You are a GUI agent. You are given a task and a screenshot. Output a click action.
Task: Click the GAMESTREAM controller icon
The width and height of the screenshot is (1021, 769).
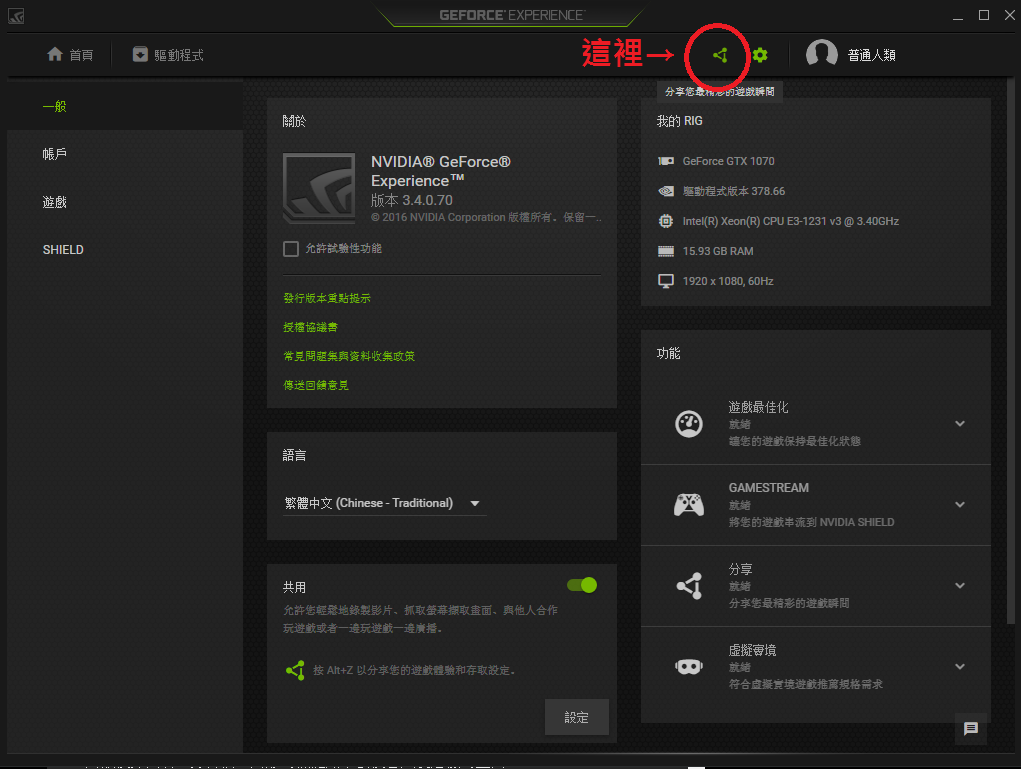[x=689, y=505]
